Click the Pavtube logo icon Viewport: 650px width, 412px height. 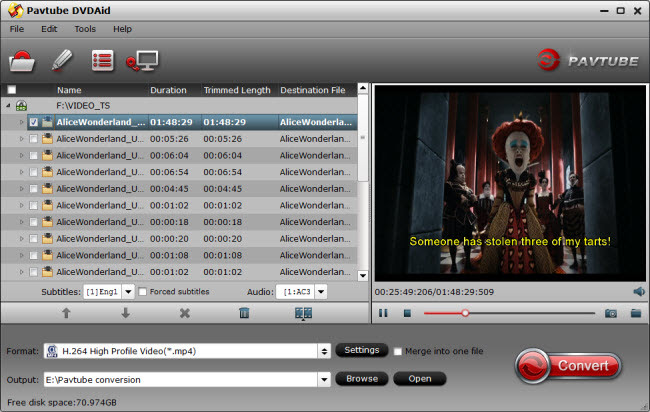(548, 61)
